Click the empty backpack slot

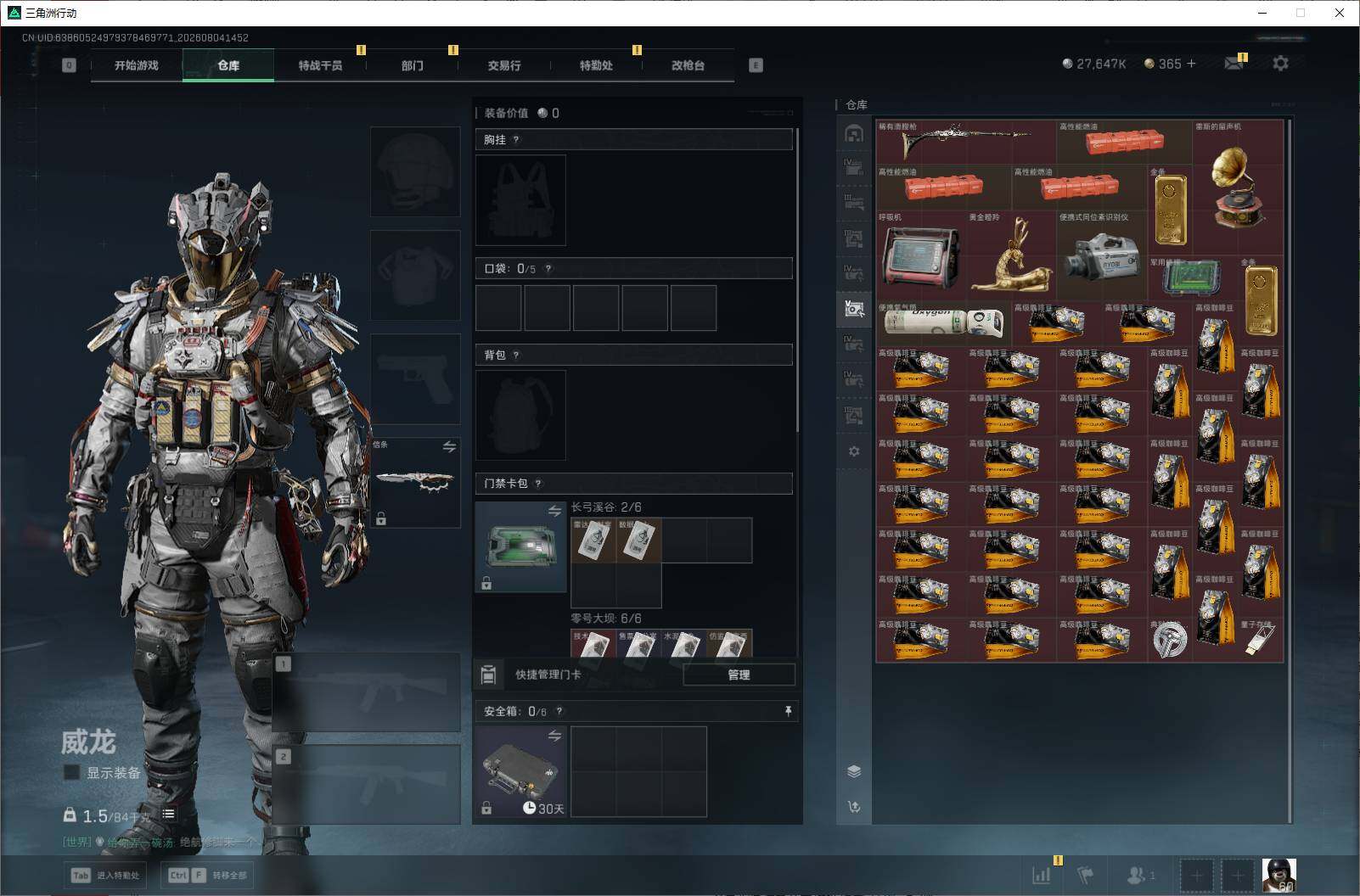click(520, 415)
